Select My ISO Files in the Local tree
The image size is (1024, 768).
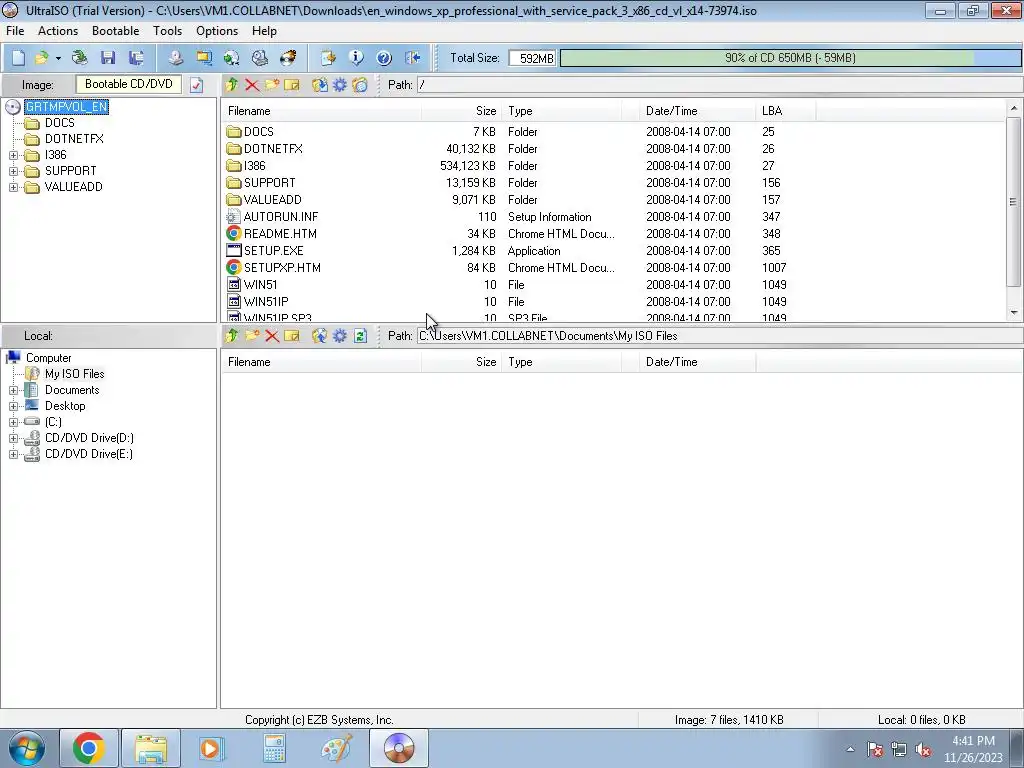(x=74, y=374)
